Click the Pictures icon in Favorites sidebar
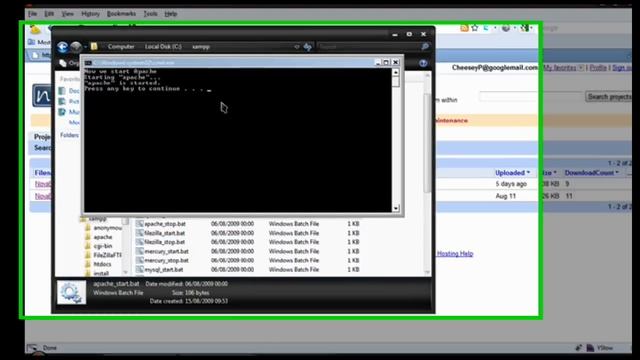The image size is (640, 360). click(62, 101)
